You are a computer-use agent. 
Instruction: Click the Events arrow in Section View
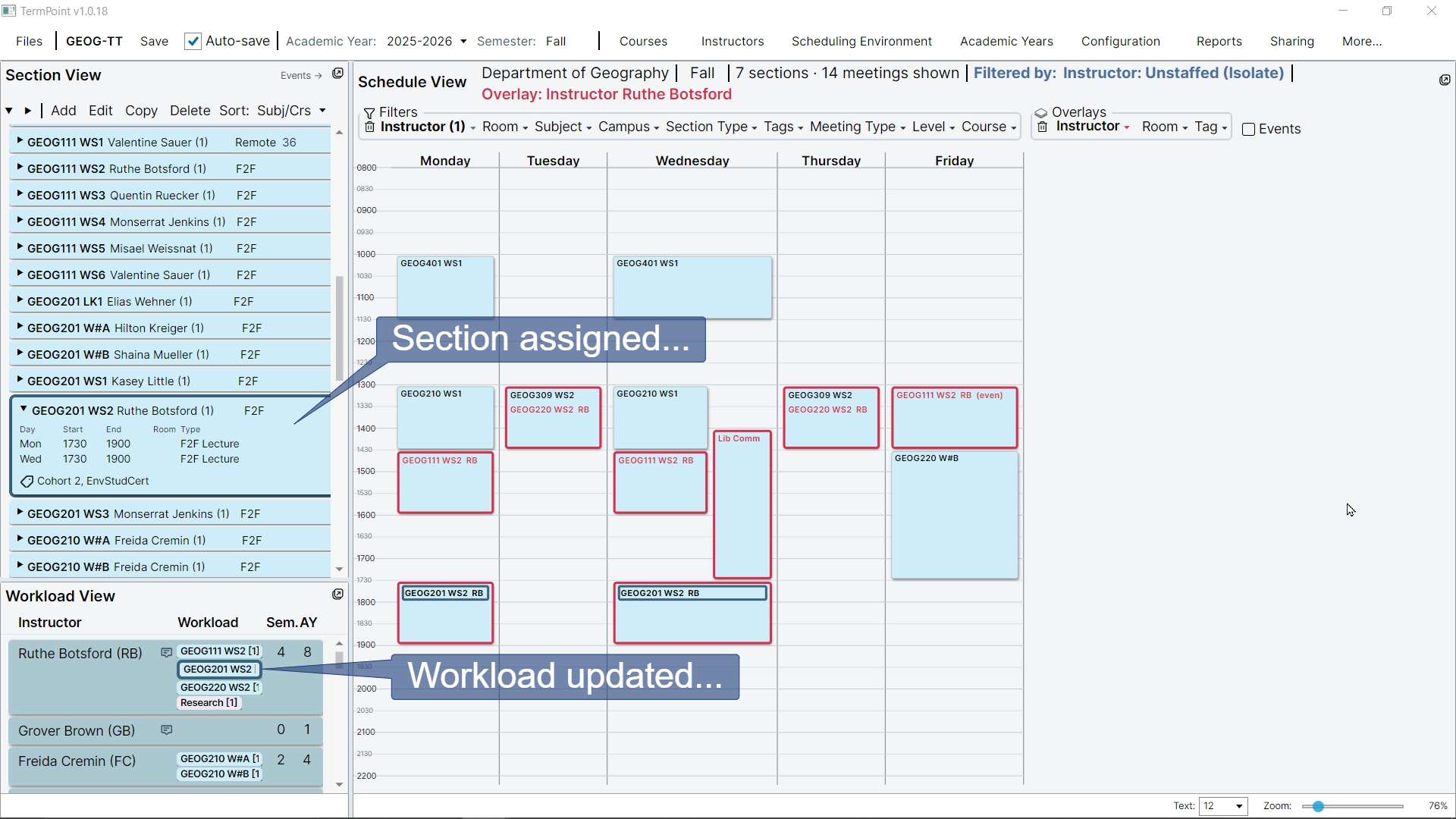(301, 76)
